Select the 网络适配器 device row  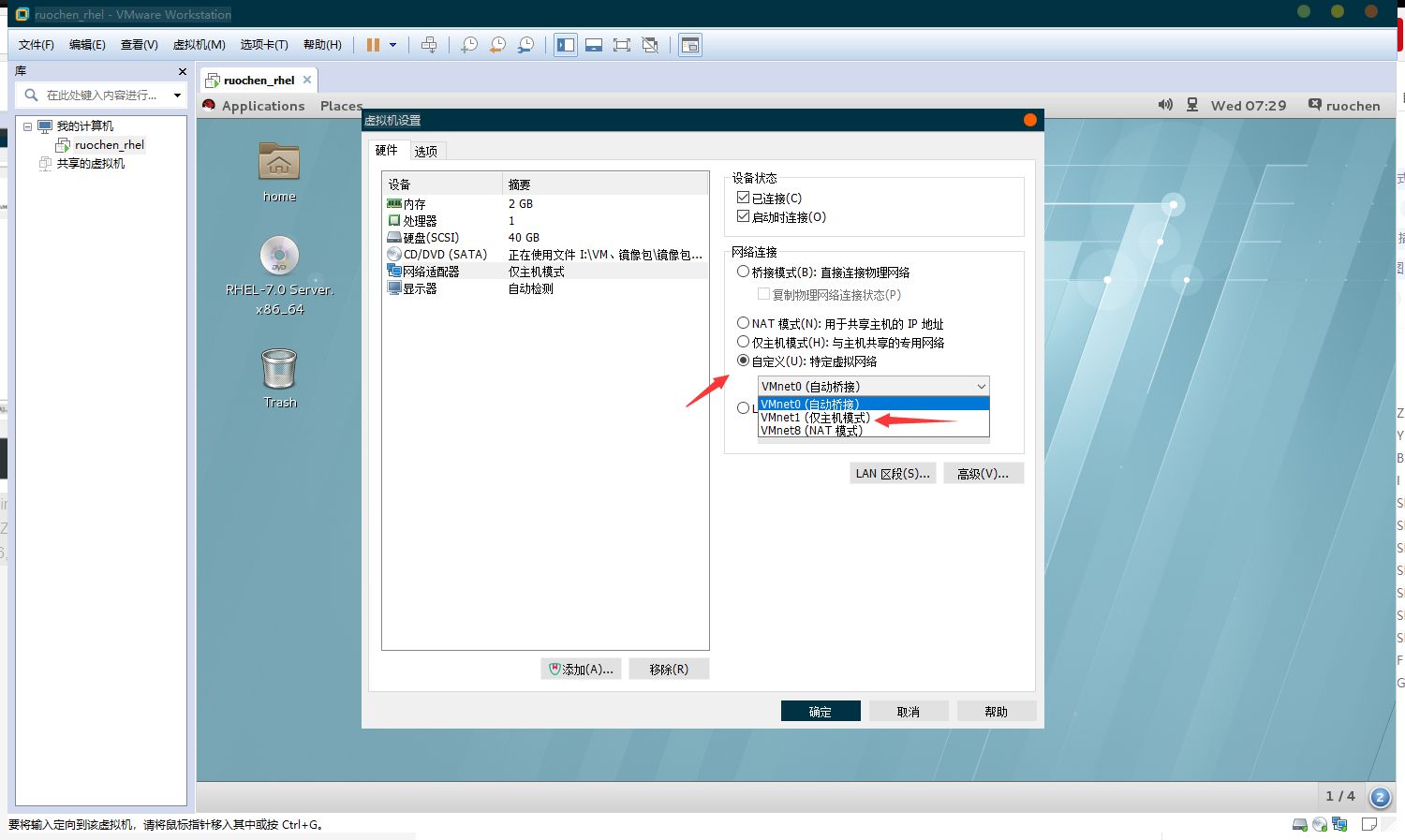(545, 272)
